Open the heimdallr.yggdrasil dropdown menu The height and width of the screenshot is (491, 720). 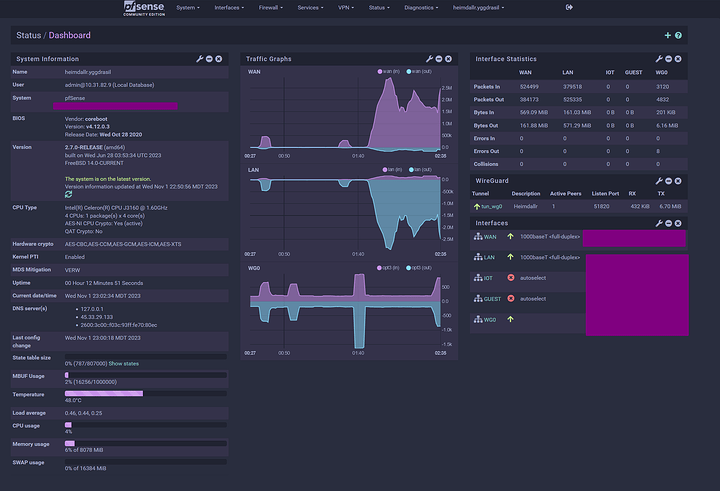[x=478, y=8]
